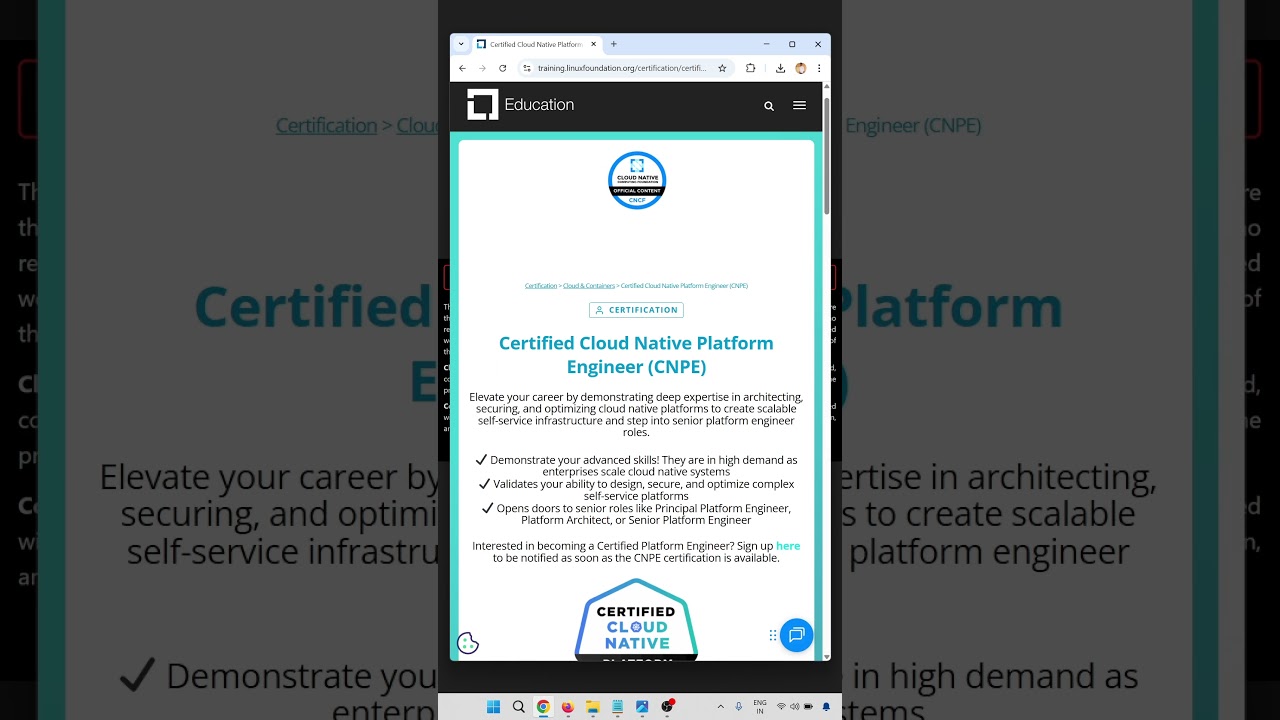This screenshot has width=1280, height=720.
Task: Open Chrome's three-dot menu
Action: (819, 68)
